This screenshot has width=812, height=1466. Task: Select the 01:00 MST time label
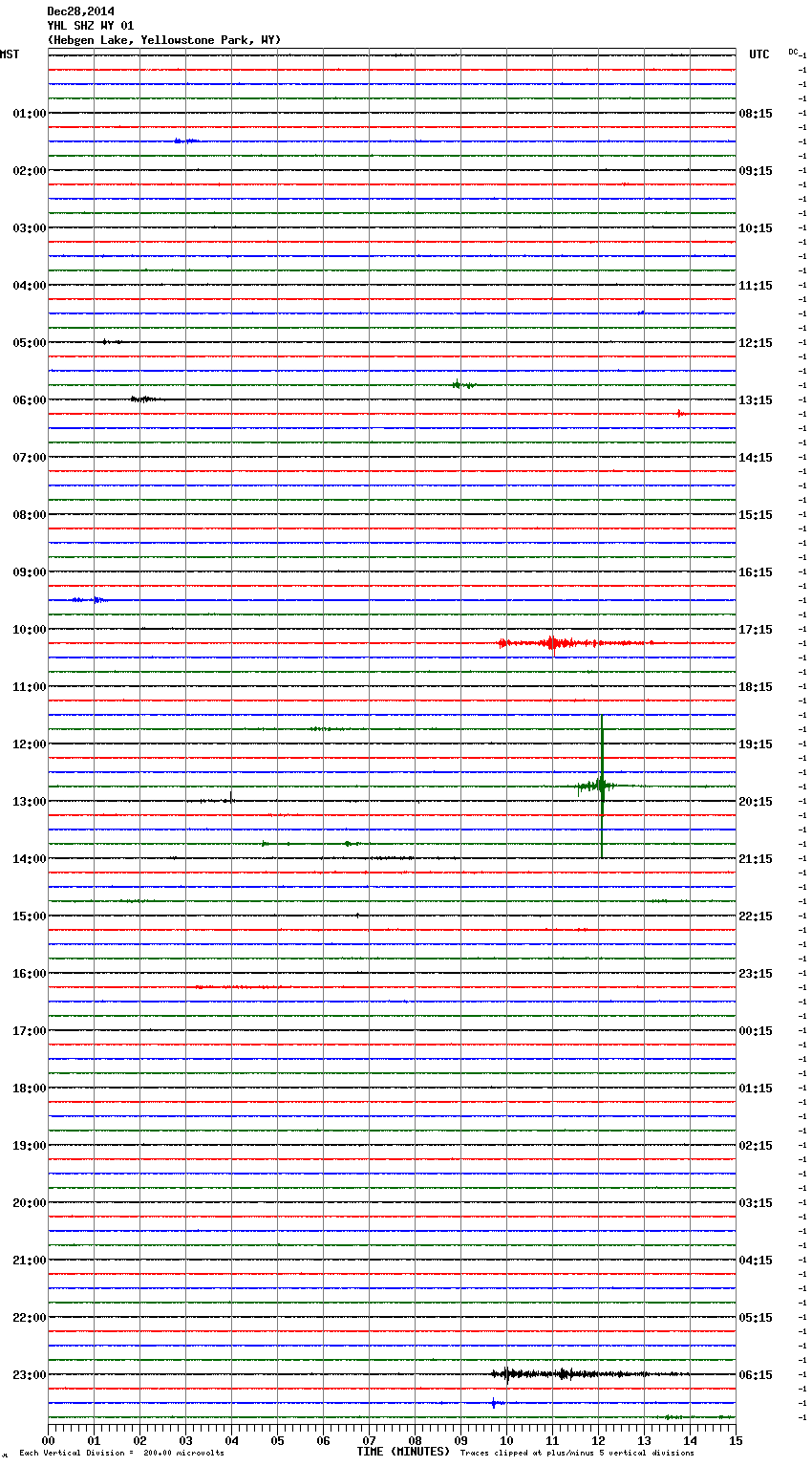tap(29, 114)
